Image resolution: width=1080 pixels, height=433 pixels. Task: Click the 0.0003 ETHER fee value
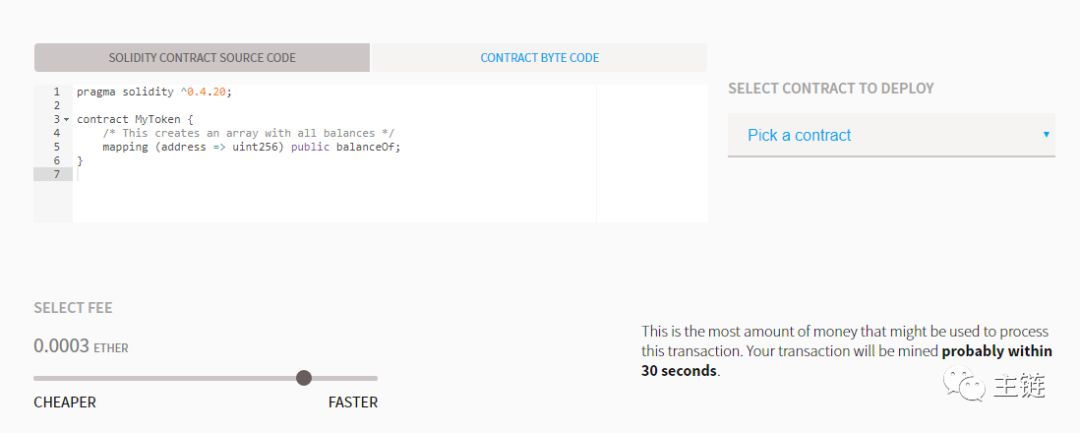point(81,346)
